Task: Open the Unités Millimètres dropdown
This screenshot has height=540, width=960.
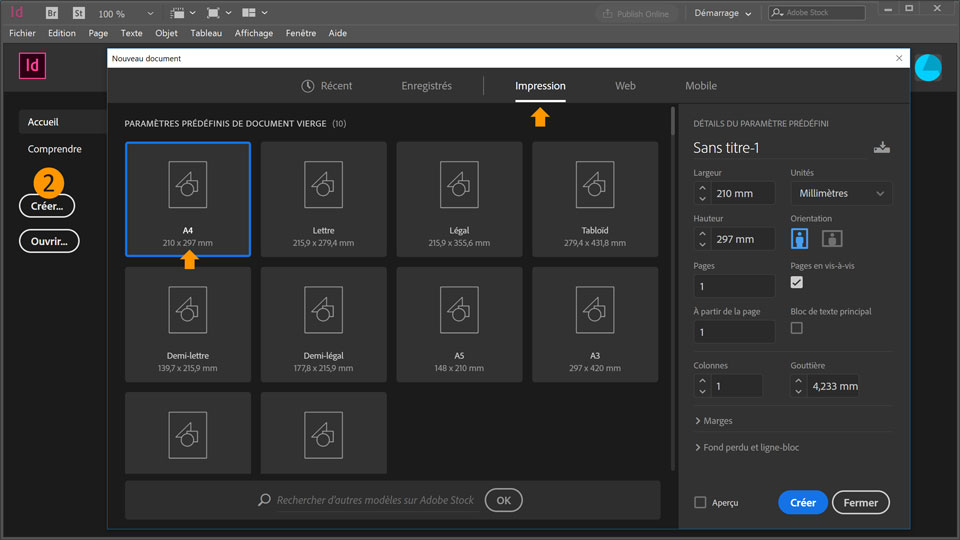Action: pyautogui.click(x=841, y=193)
